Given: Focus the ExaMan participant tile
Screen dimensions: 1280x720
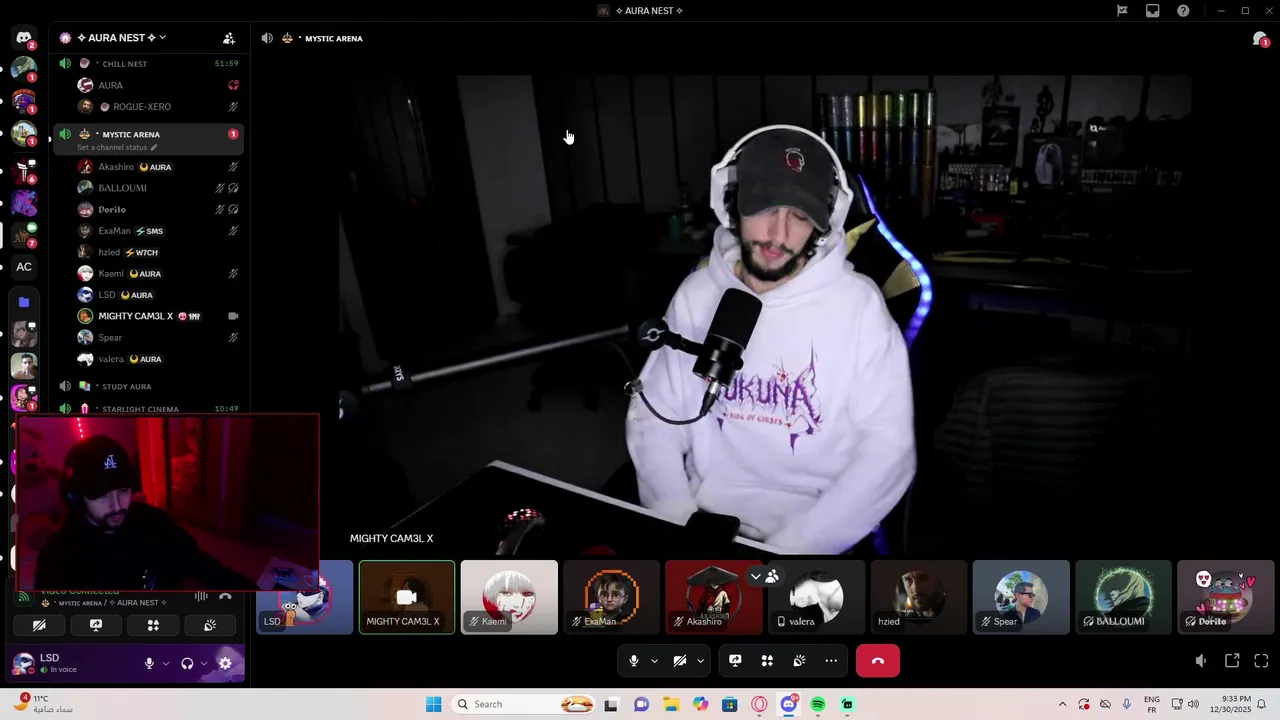Looking at the screenshot, I should point(611,597).
